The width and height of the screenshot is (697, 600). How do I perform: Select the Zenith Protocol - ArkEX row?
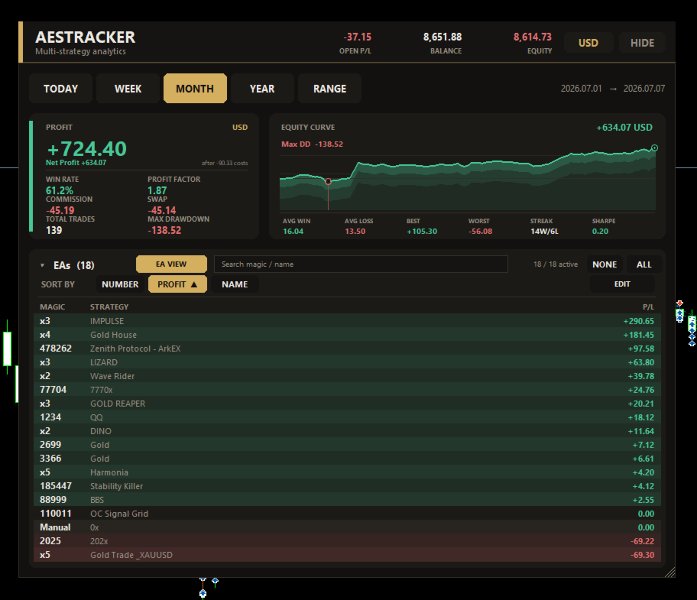[x=347, y=348]
